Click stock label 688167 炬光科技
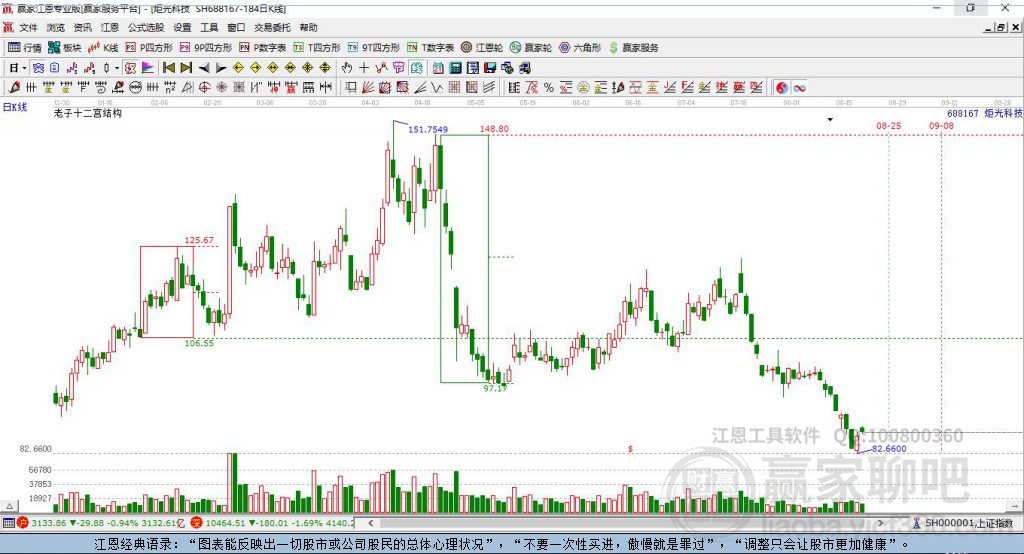This screenshot has width=1024, height=554. [984, 114]
